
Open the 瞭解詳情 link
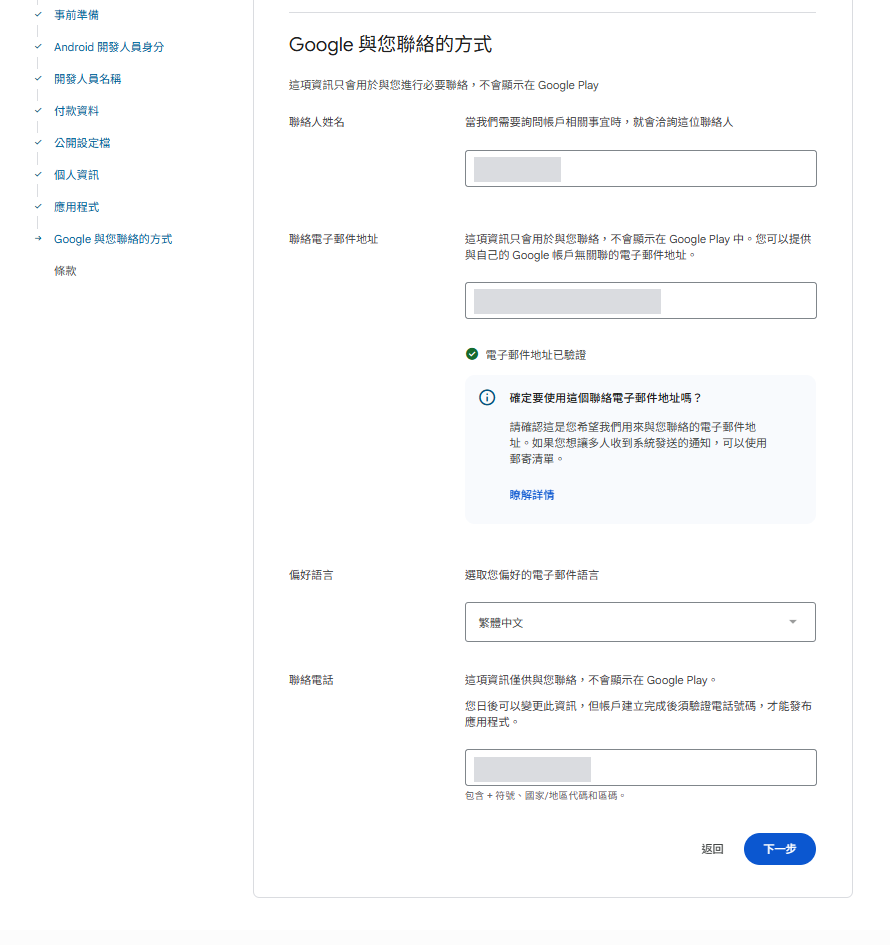point(531,495)
